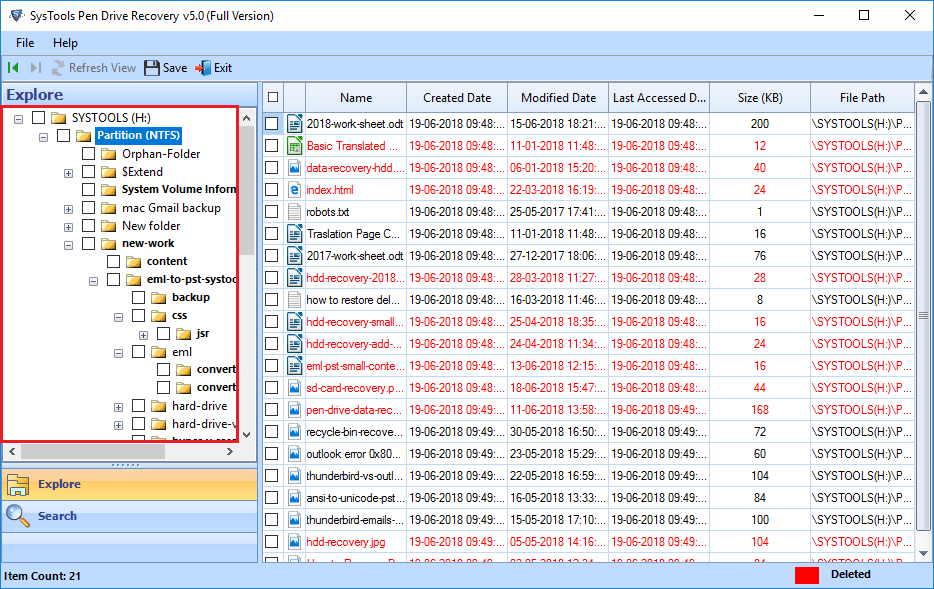The width and height of the screenshot is (934, 589).
Task: Enable the checkbox for Partition (NTFS)
Action: pyautogui.click(x=63, y=134)
